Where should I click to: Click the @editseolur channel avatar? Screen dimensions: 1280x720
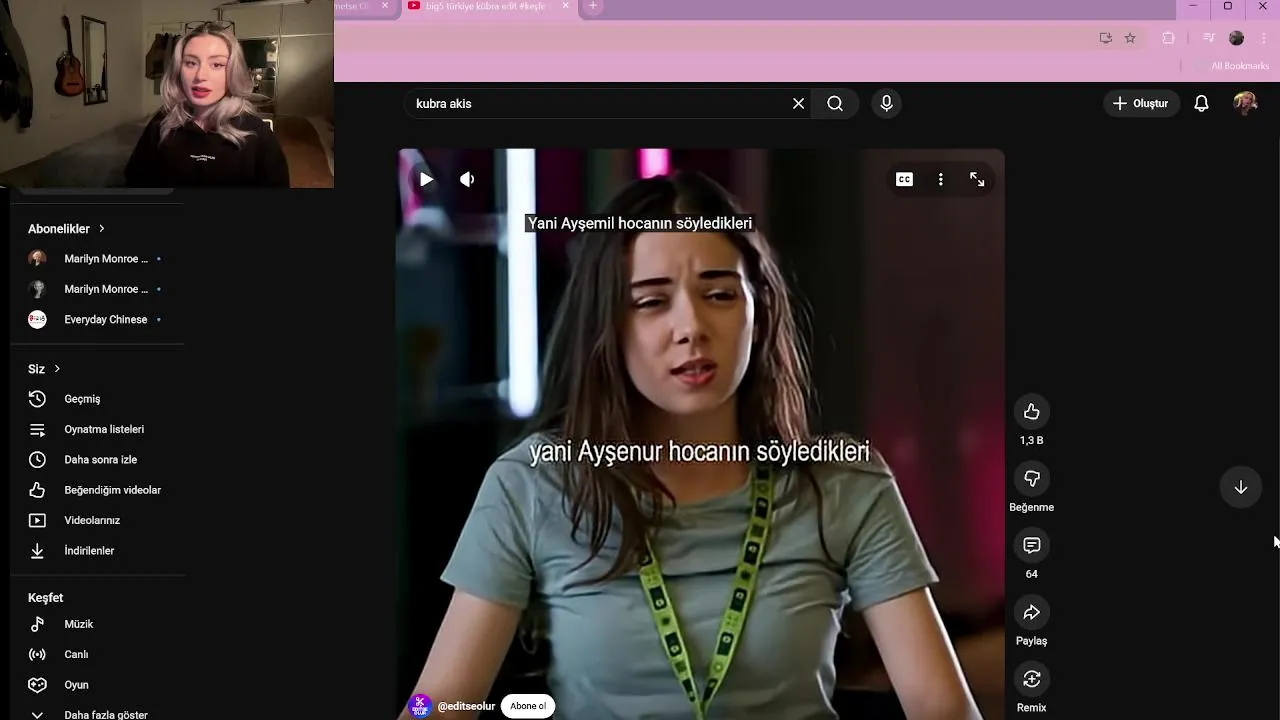(421, 706)
